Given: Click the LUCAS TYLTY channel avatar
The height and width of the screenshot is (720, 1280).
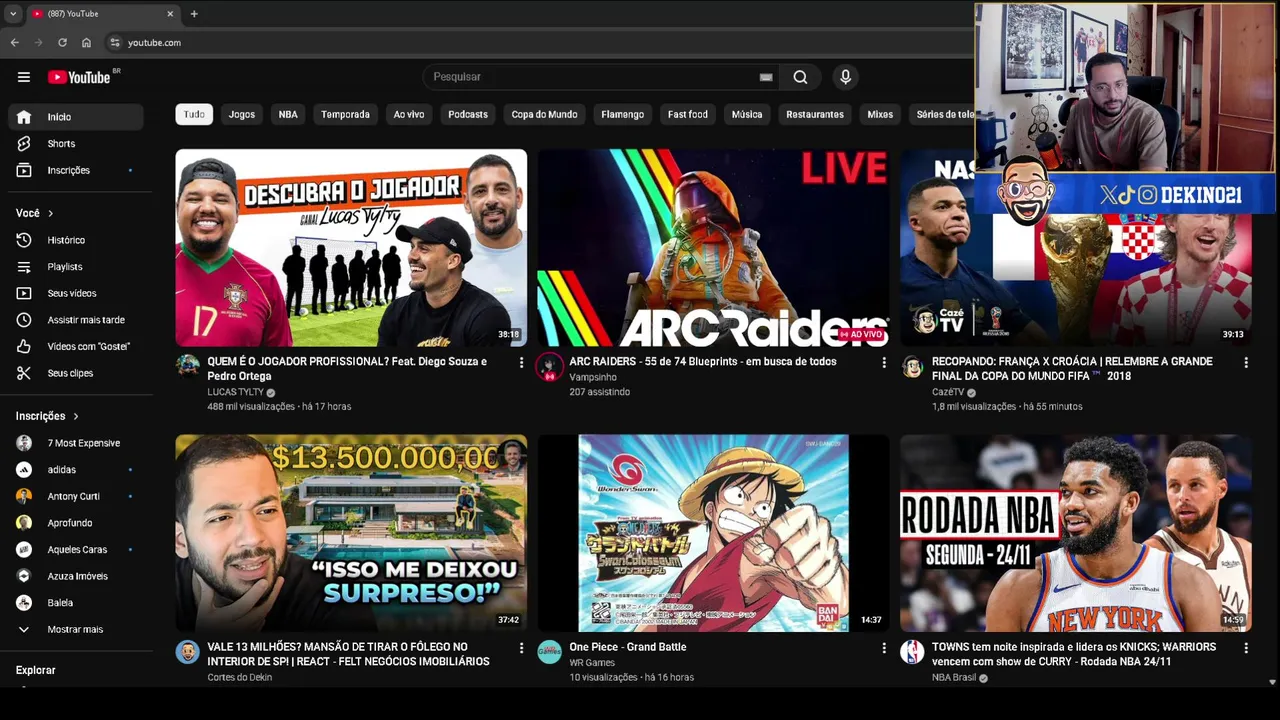Looking at the screenshot, I should pos(188,366).
